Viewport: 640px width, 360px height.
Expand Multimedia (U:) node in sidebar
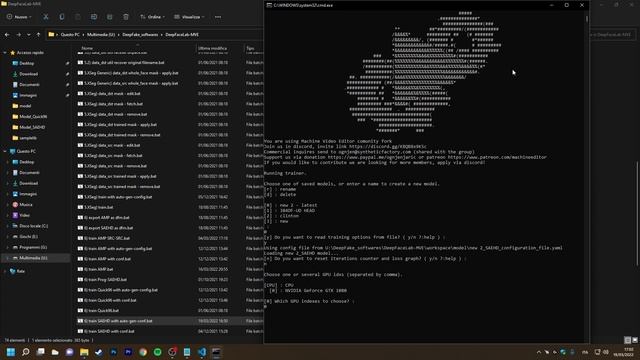tap(7, 258)
